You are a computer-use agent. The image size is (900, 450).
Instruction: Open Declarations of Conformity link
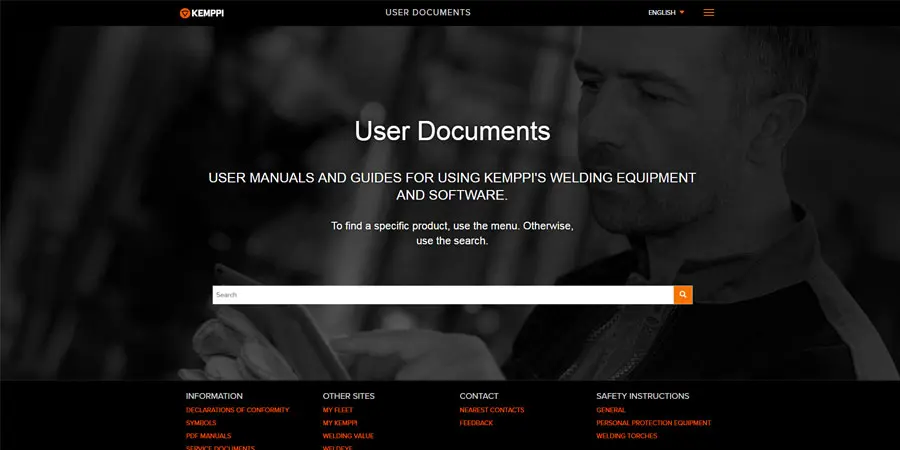click(237, 410)
